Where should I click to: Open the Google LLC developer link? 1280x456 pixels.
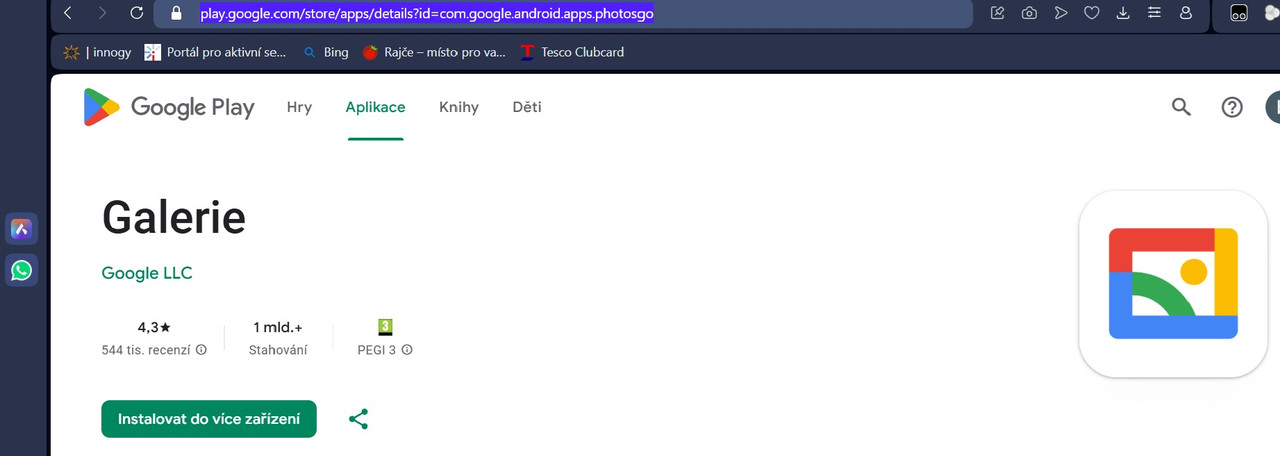pyautogui.click(x=147, y=273)
